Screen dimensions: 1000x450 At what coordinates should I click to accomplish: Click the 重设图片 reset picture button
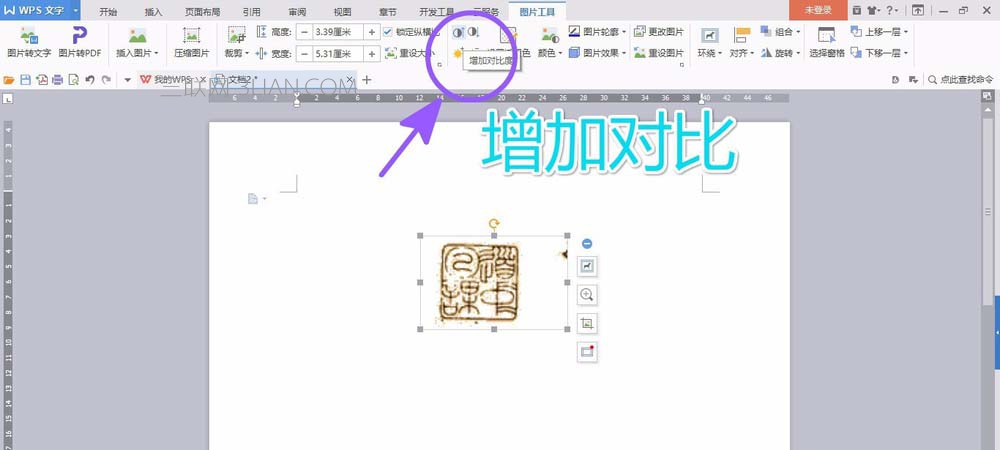click(x=659, y=54)
